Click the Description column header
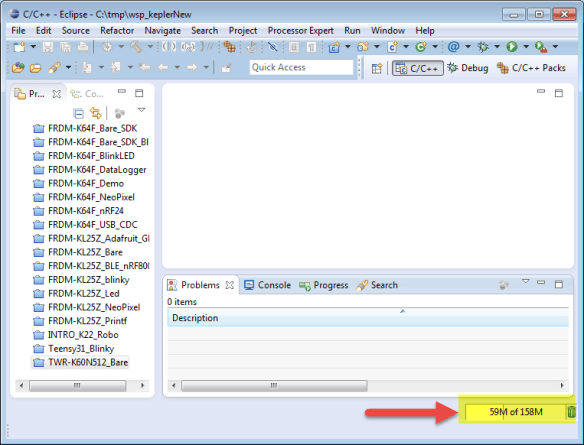The height and width of the screenshot is (445, 584). (368, 318)
